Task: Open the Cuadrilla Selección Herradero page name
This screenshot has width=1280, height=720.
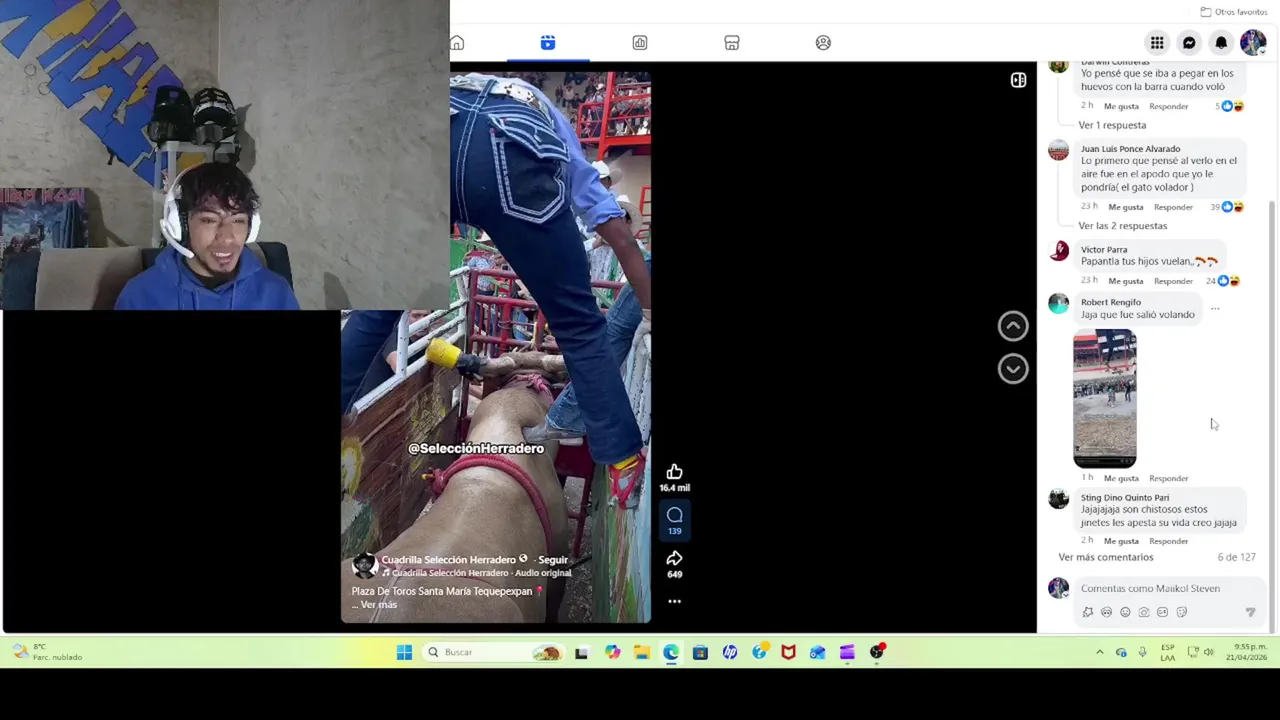Action: pos(448,560)
